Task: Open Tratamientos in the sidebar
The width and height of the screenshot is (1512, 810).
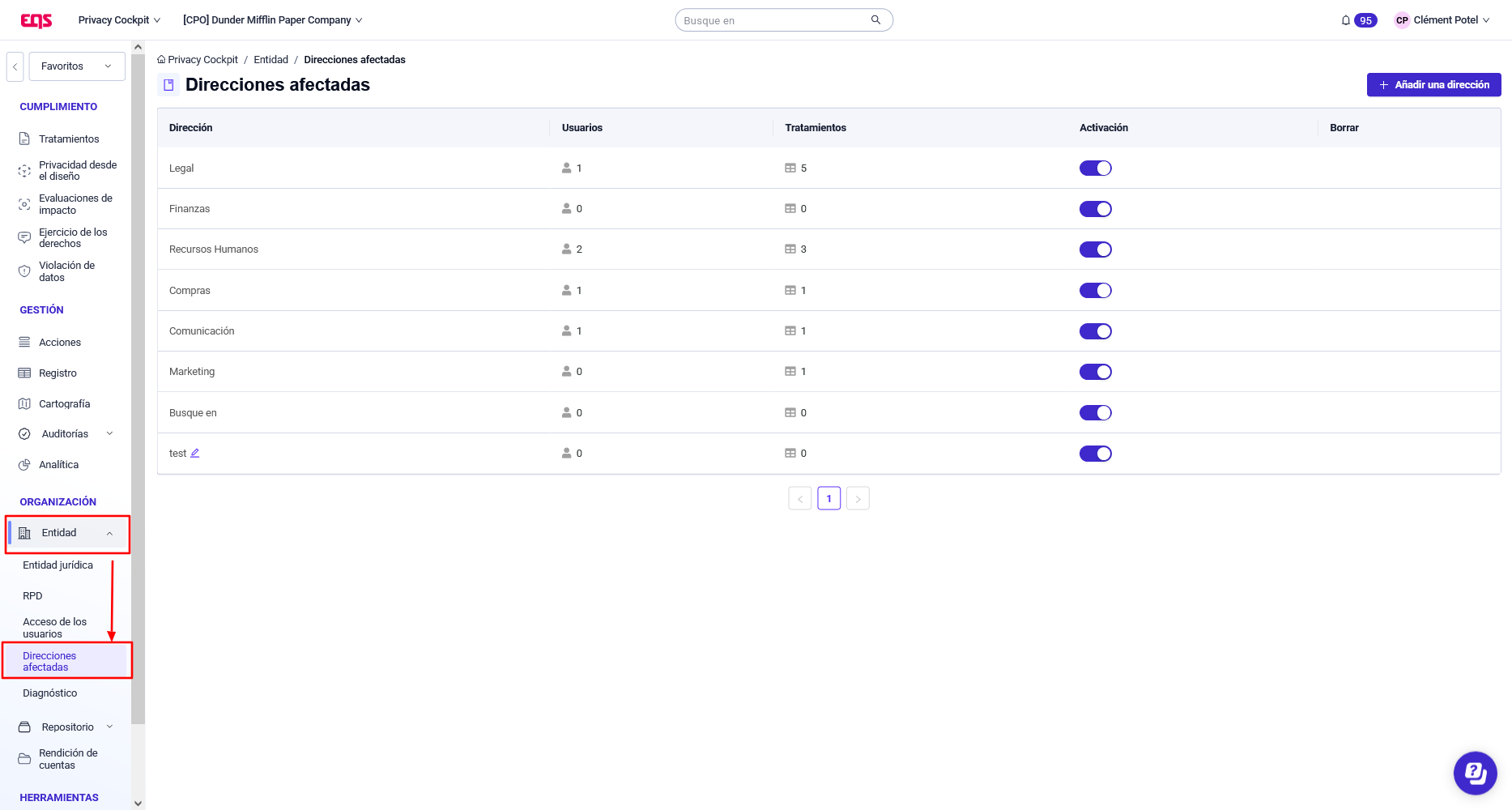Action: [x=69, y=139]
